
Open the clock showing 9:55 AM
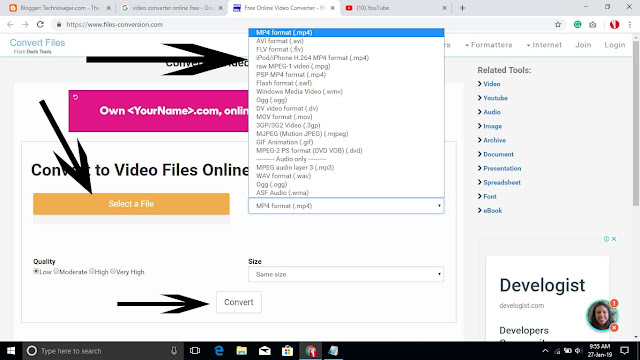click(600, 351)
